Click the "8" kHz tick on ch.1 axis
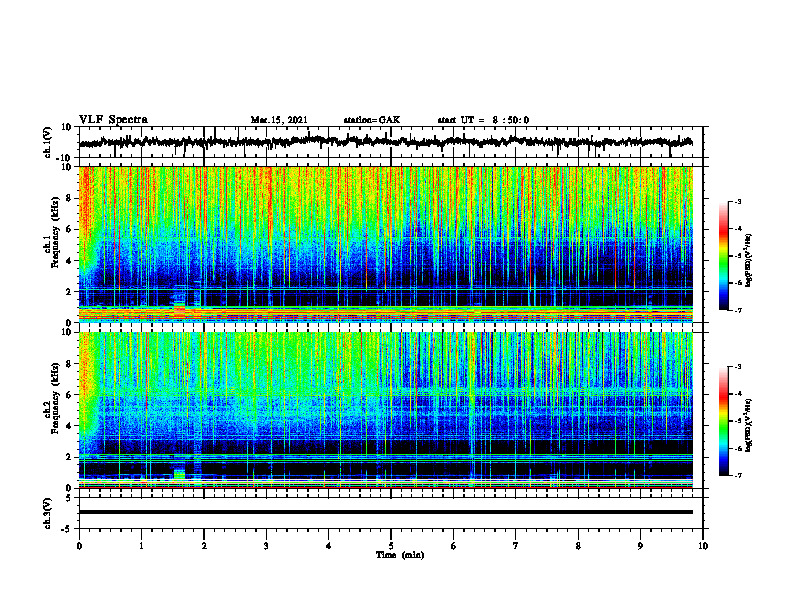This screenshot has width=792, height=612. [70, 198]
